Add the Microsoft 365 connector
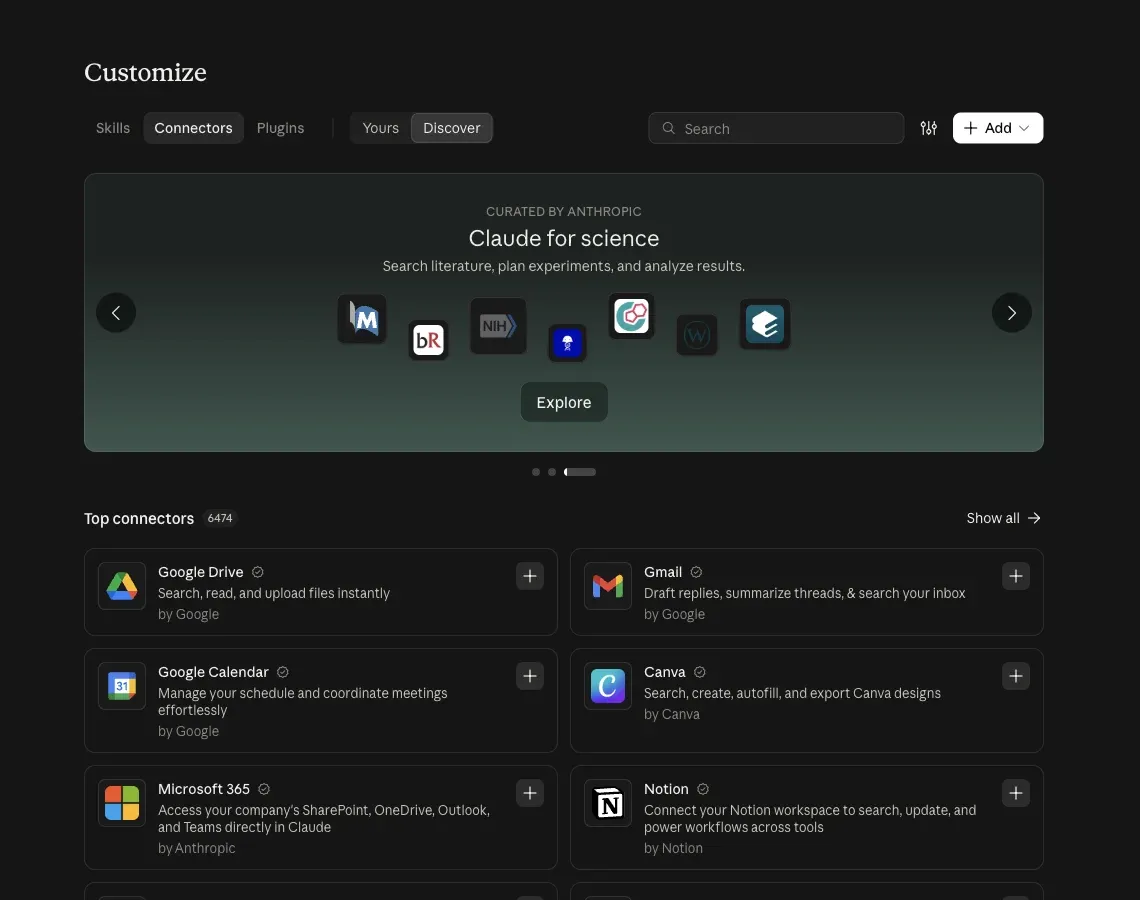 530,793
